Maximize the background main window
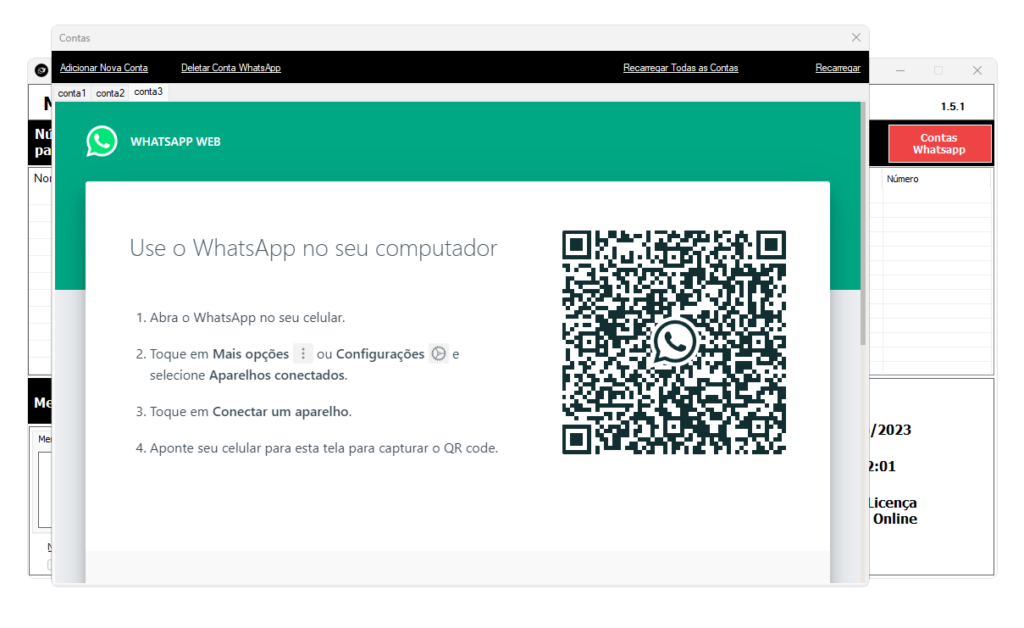The height and width of the screenshot is (628, 1024). [938, 71]
